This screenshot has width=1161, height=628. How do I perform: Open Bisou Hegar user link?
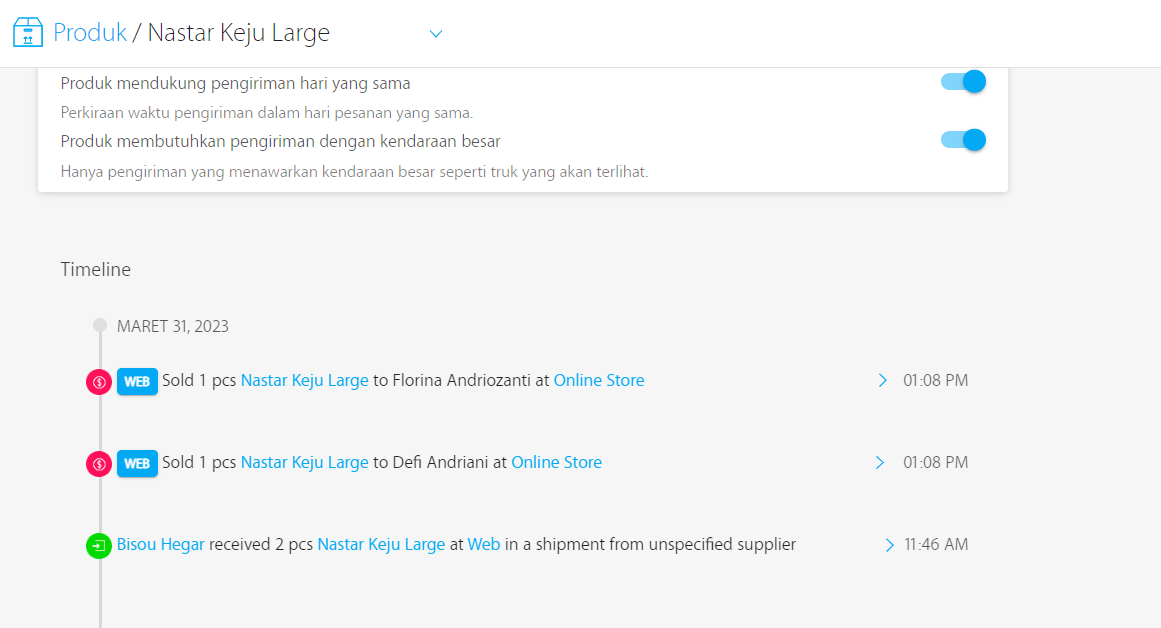coord(160,545)
